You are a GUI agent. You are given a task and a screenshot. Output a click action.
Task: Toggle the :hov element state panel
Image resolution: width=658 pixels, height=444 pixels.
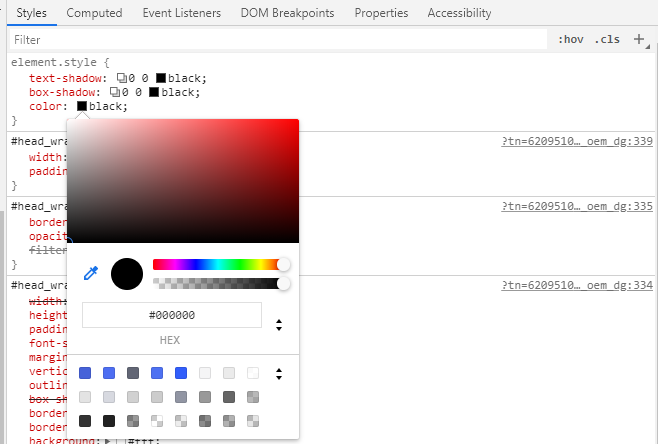pos(571,39)
